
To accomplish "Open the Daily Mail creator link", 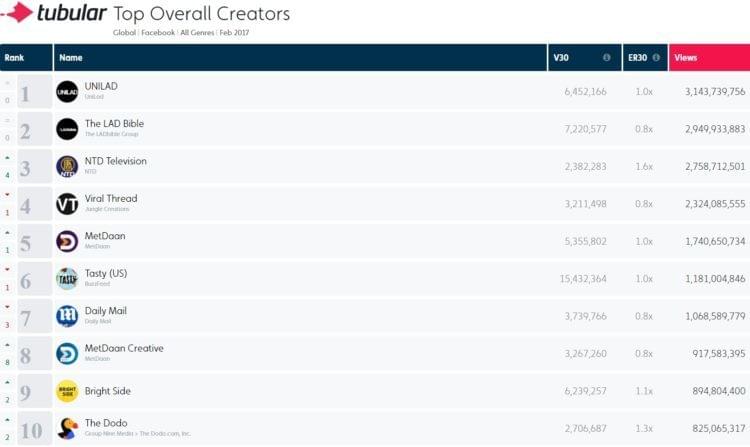I will [106, 311].
